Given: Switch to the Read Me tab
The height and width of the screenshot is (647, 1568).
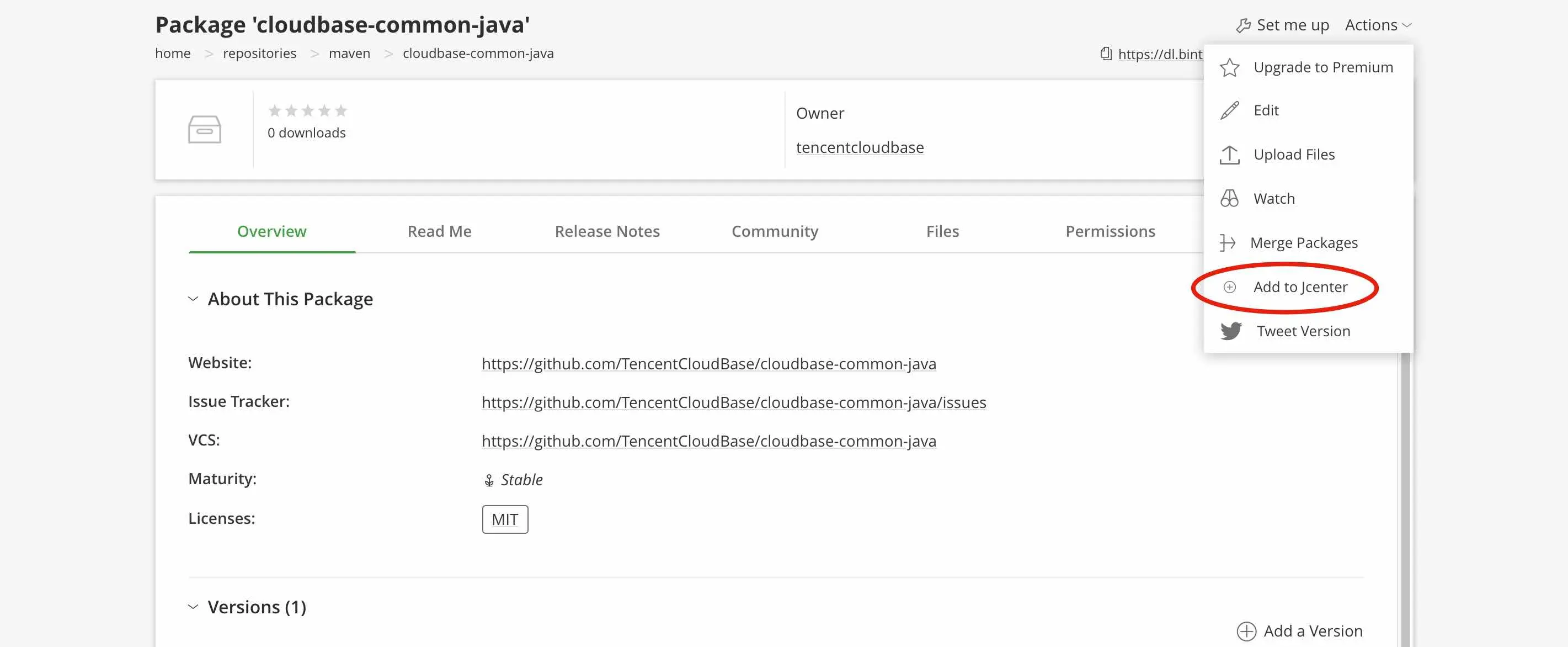Looking at the screenshot, I should click(439, 231).
